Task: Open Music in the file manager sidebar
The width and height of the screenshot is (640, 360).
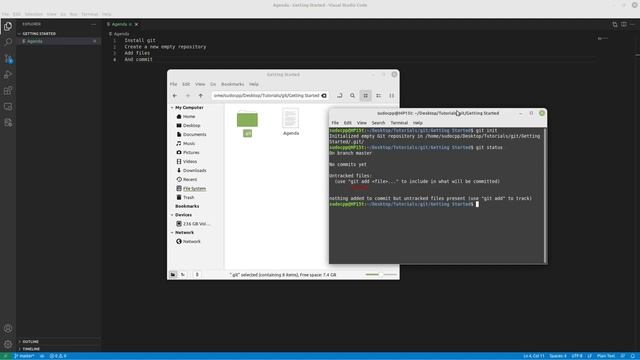Action: (x=189, y=143)
